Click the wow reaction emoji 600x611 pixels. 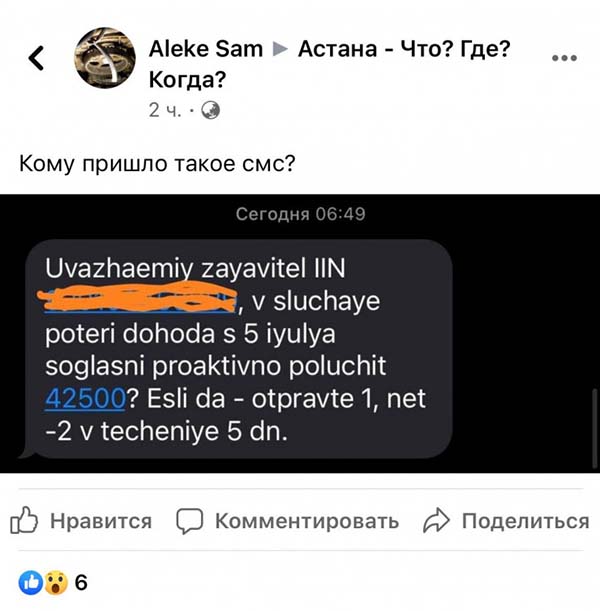pos(56,582)
